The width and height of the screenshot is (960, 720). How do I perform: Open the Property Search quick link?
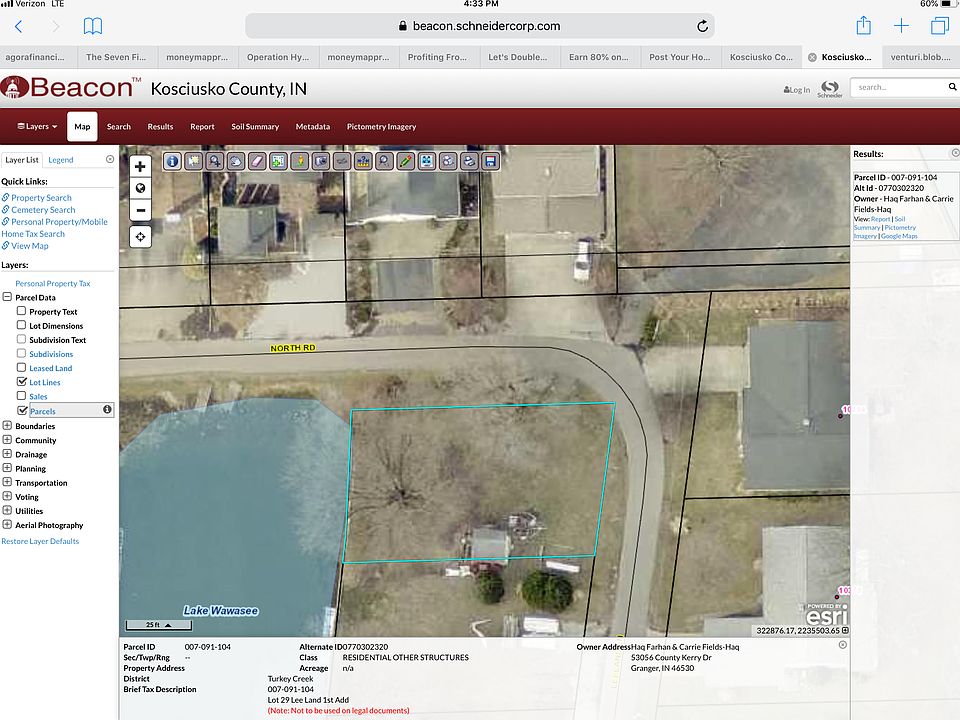point(41,198)
